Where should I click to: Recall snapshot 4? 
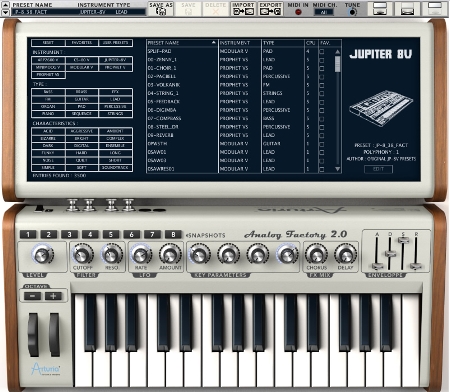pos(90,234)
